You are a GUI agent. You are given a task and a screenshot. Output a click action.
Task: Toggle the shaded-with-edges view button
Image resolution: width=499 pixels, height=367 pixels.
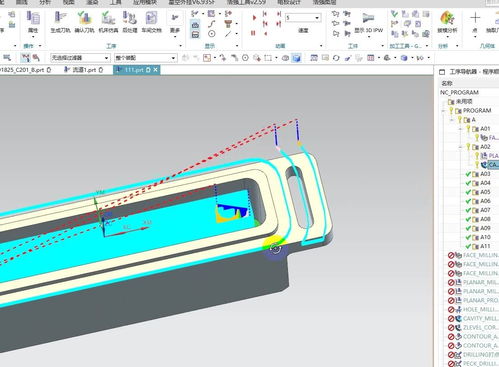click(296, 58)
